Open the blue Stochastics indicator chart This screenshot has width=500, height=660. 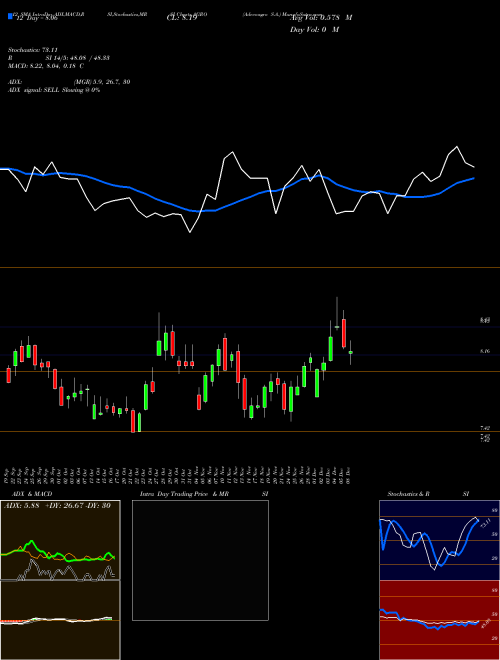coord(439,540)
